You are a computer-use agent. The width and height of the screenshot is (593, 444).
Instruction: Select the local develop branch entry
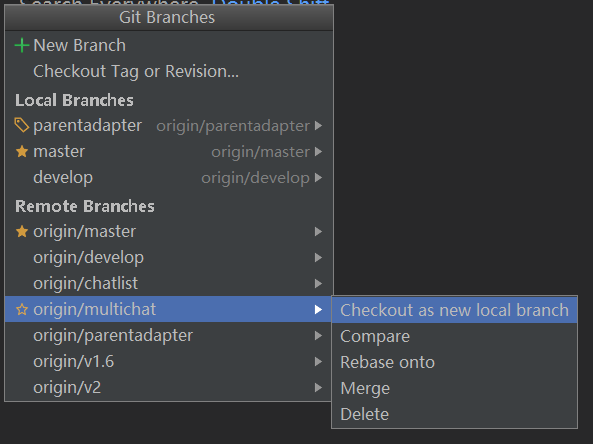pos(169,178)
